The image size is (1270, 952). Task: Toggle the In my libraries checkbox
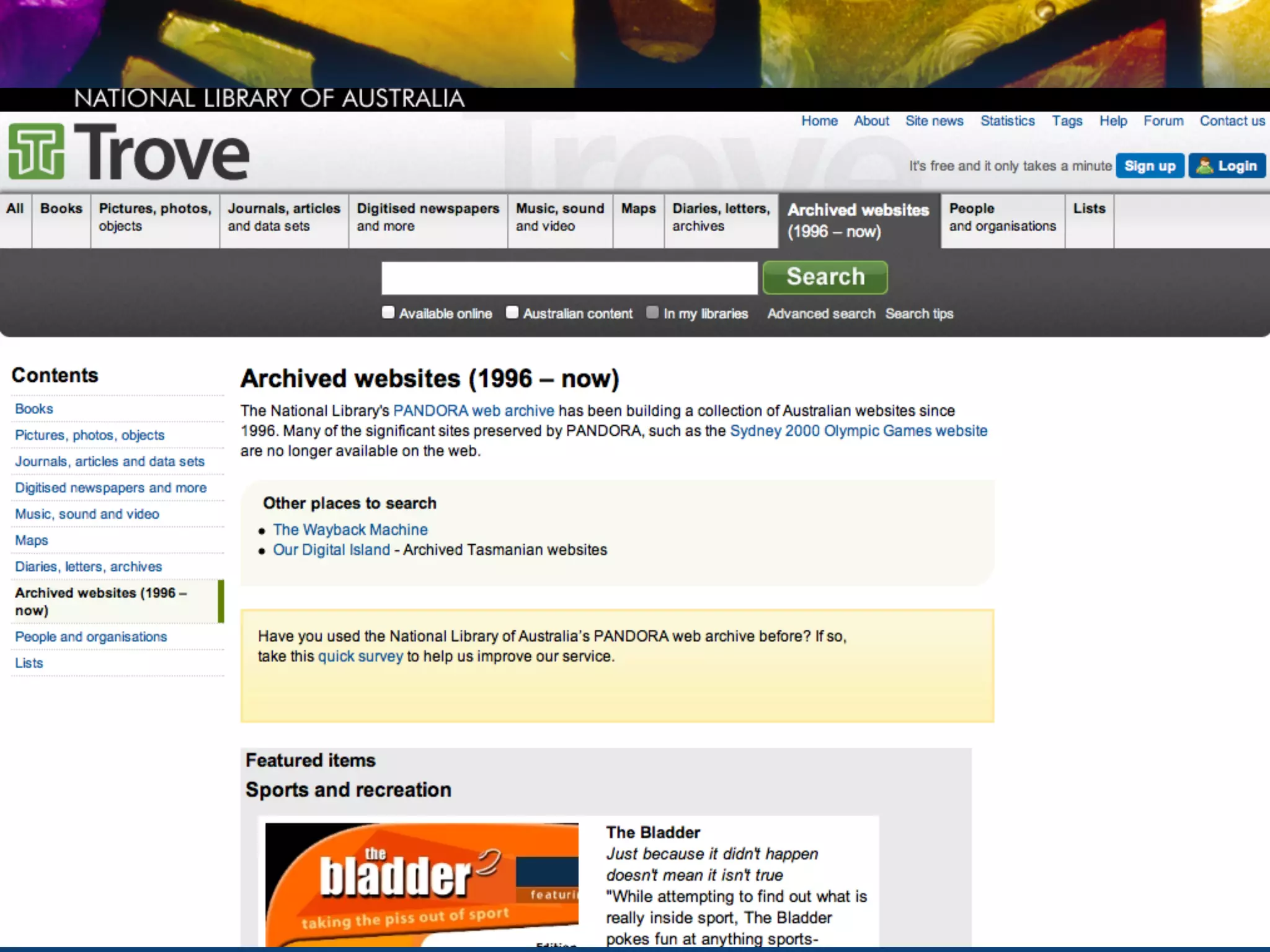point(652,312)
